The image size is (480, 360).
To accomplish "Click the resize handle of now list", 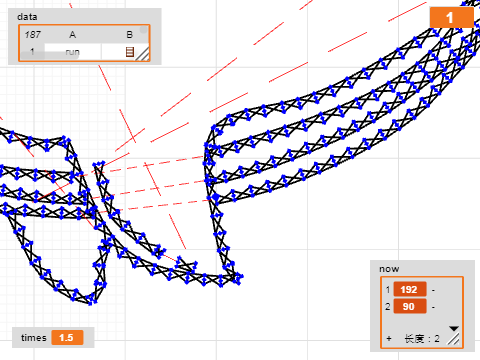I will click(453, 339).
